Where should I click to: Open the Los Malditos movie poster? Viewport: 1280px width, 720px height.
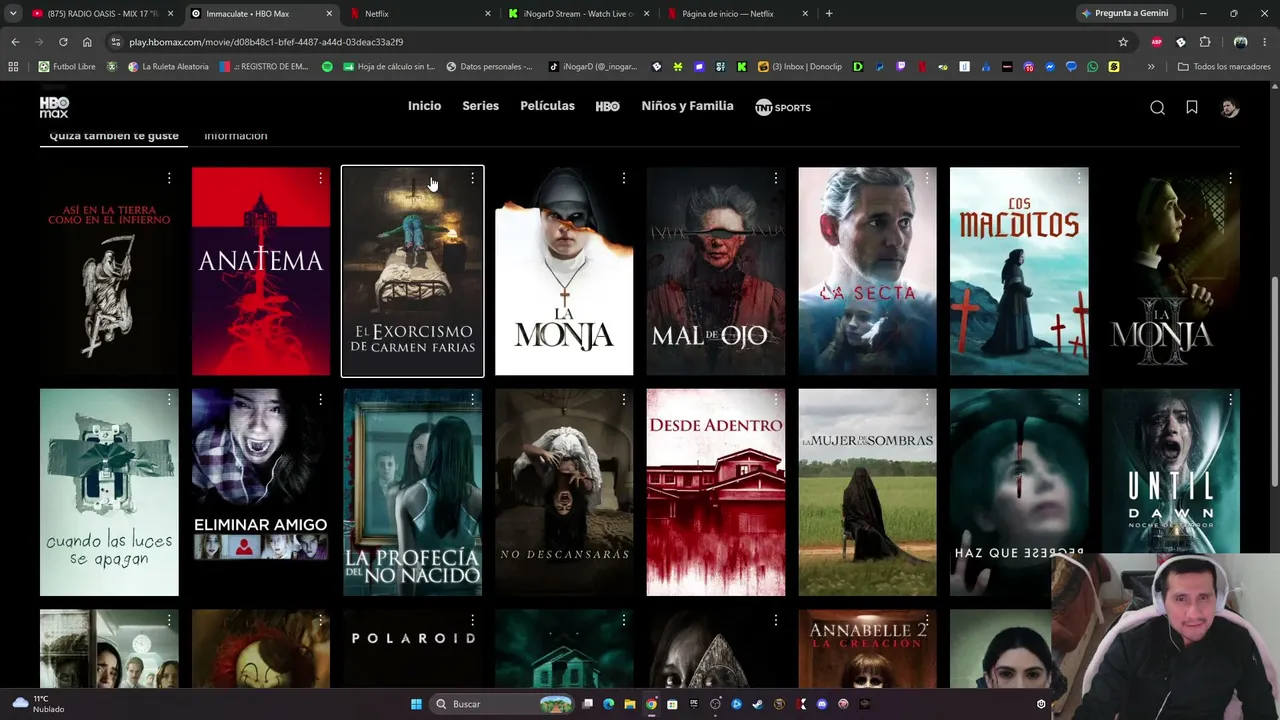coord(1019,271)
